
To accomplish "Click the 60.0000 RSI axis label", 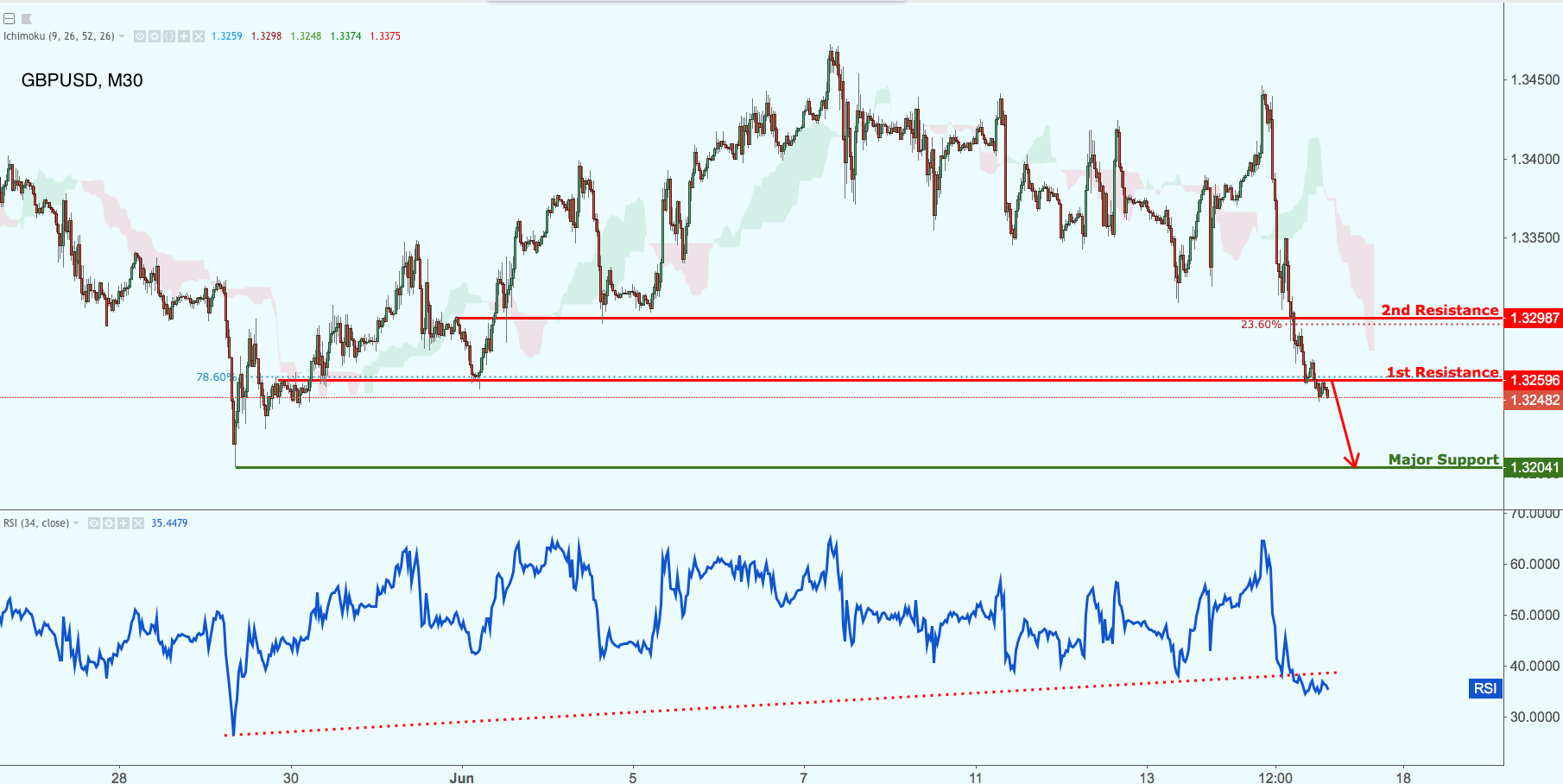I will pyautogui.click(x=1535, y=564).
